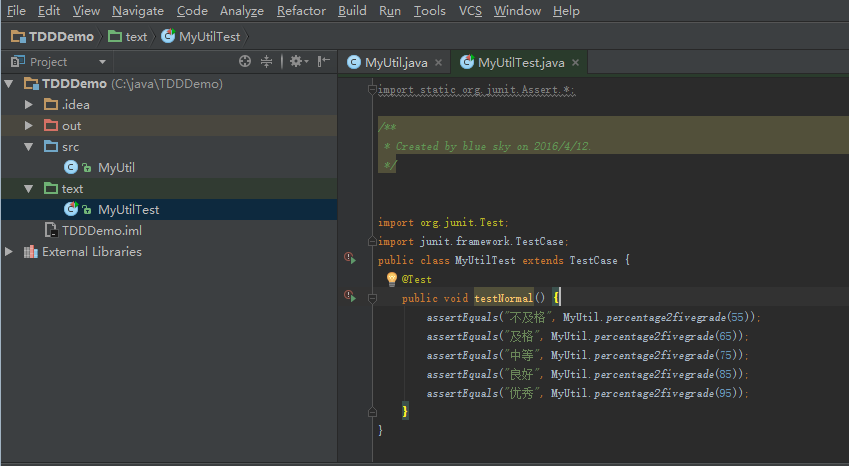Collapse the TDDDemo project root

pos(9,84)
